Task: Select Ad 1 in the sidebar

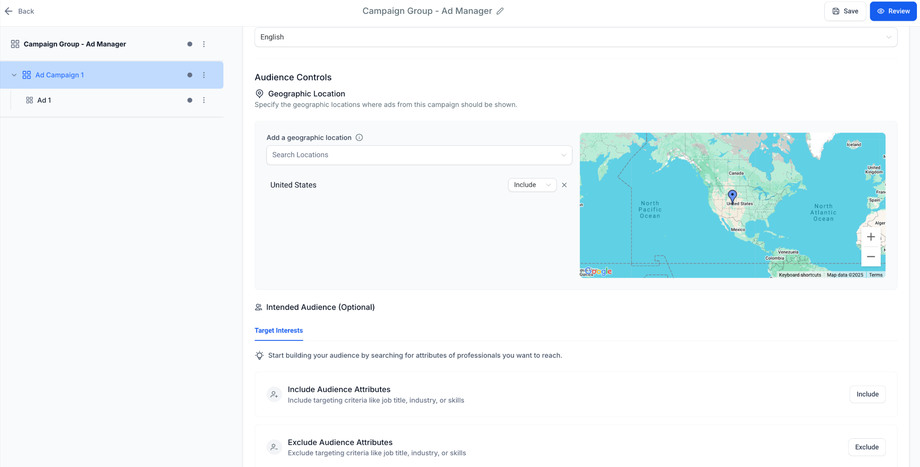Action: (x=44, y=100)
